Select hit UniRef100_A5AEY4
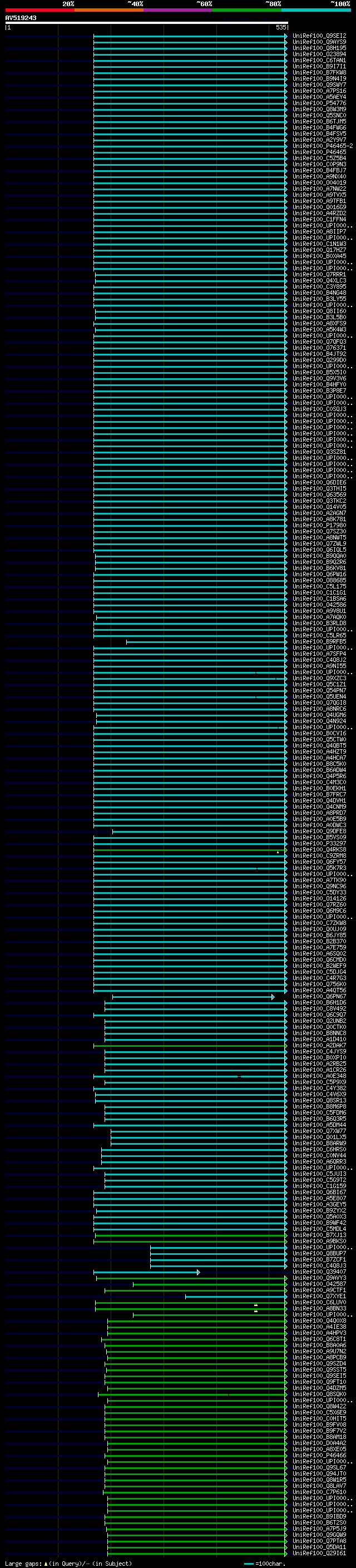Screen dimensions: 356x1568 [x=319, y=97]
